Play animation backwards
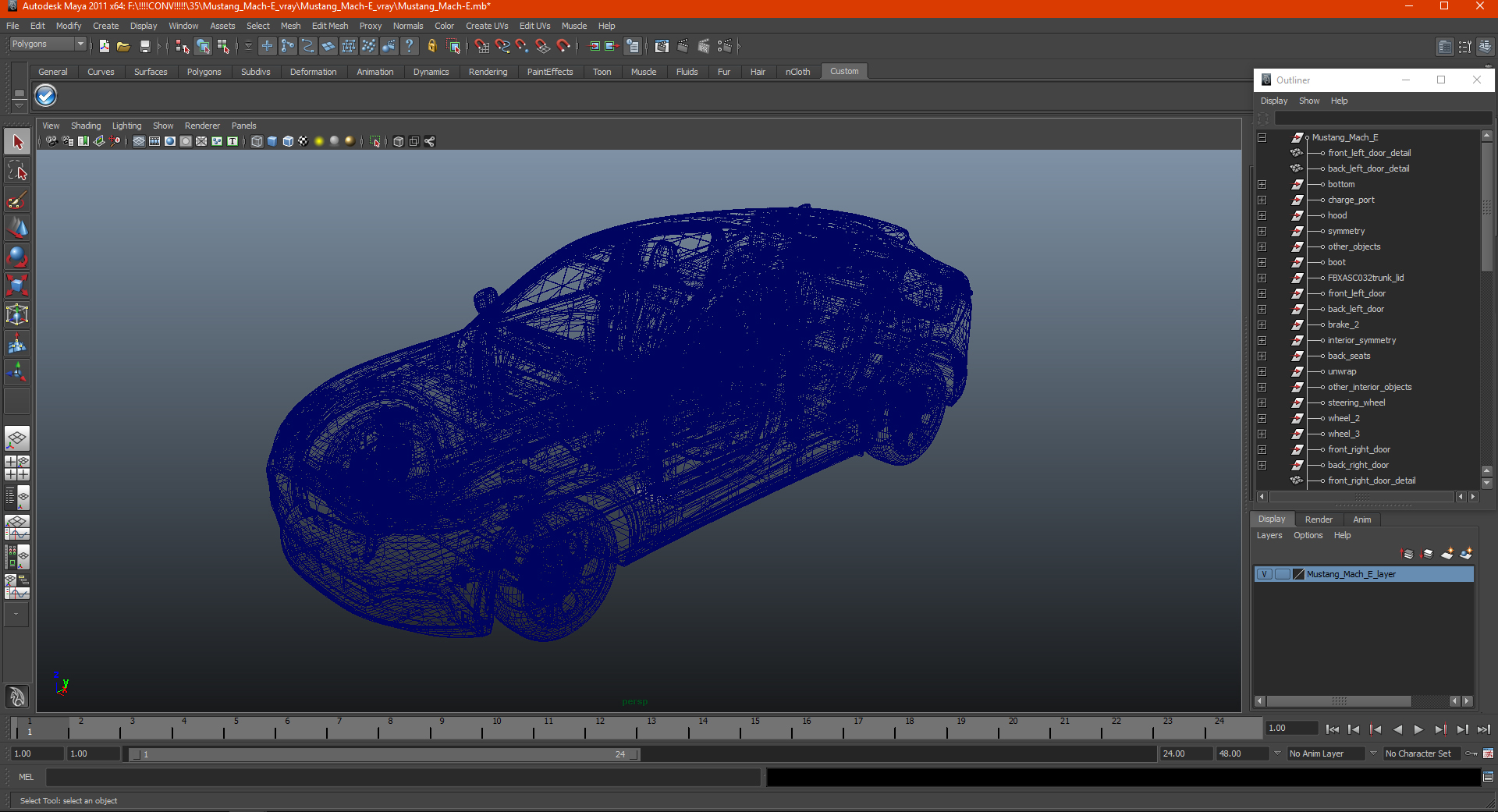The height and width of the screenshot is (812, 1498). tap(1397, 729)
